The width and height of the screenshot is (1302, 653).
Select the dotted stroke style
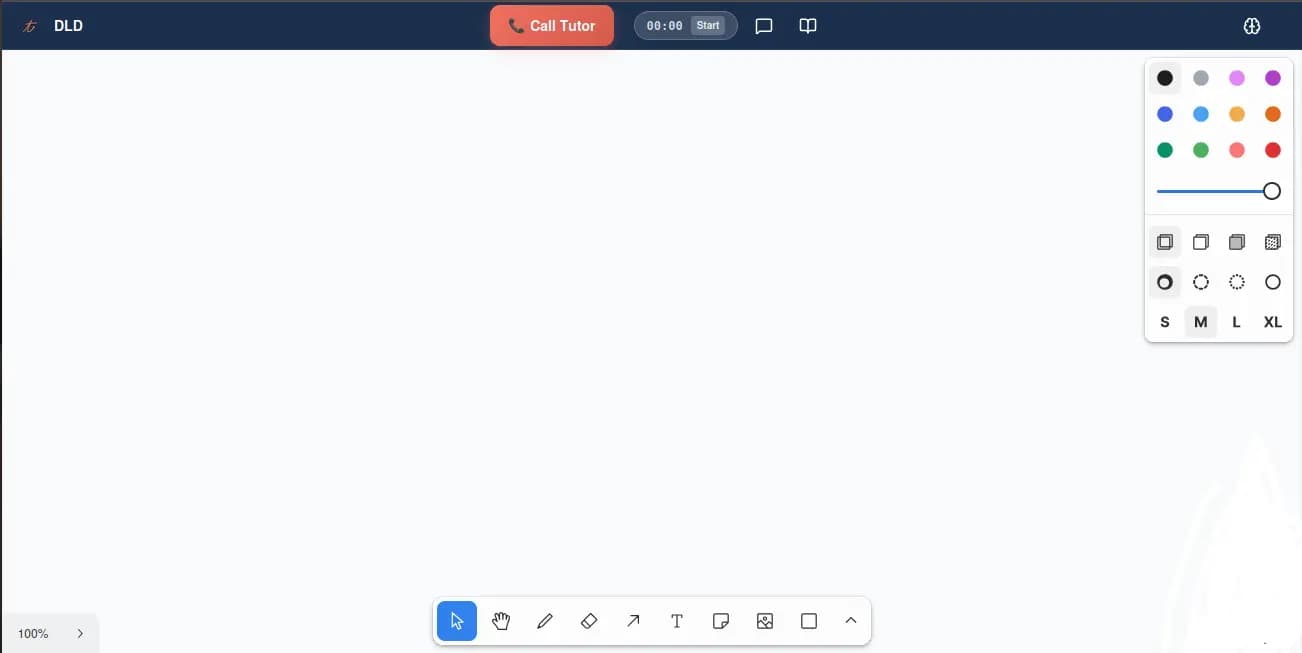click(x=1237, y=282)
